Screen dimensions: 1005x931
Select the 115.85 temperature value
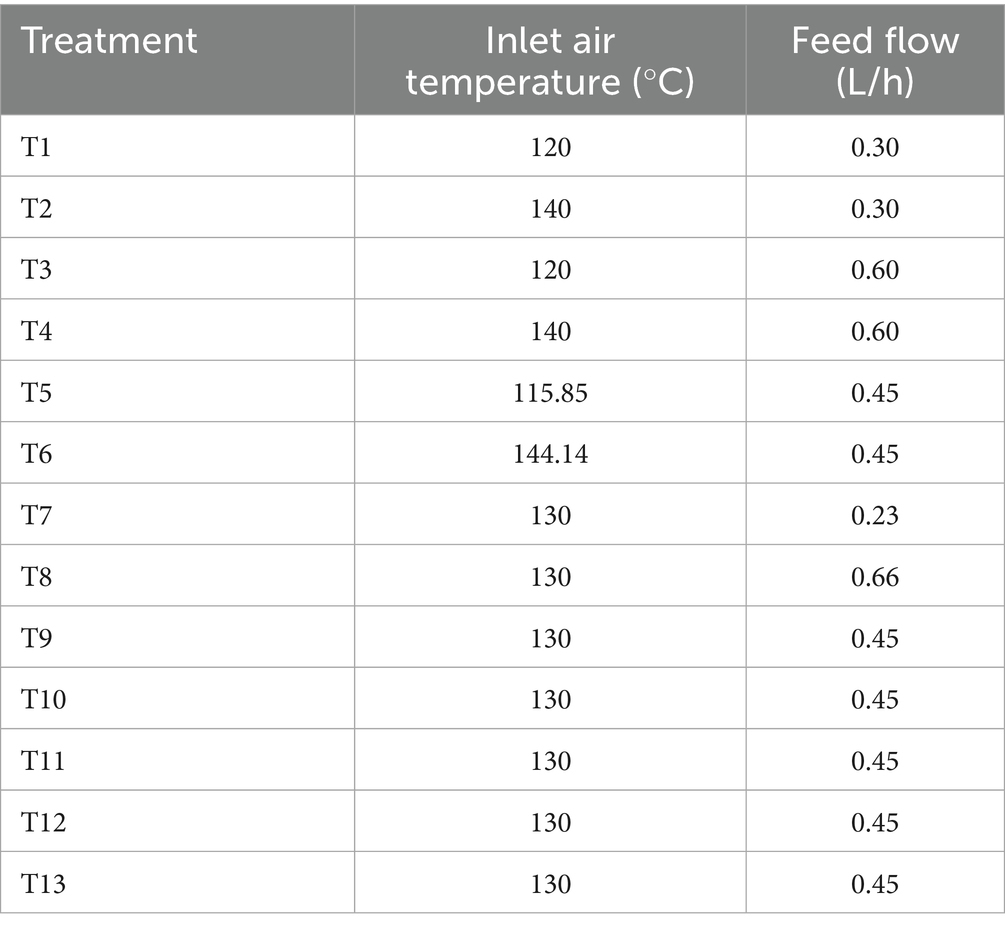click(x=550, y=393)
